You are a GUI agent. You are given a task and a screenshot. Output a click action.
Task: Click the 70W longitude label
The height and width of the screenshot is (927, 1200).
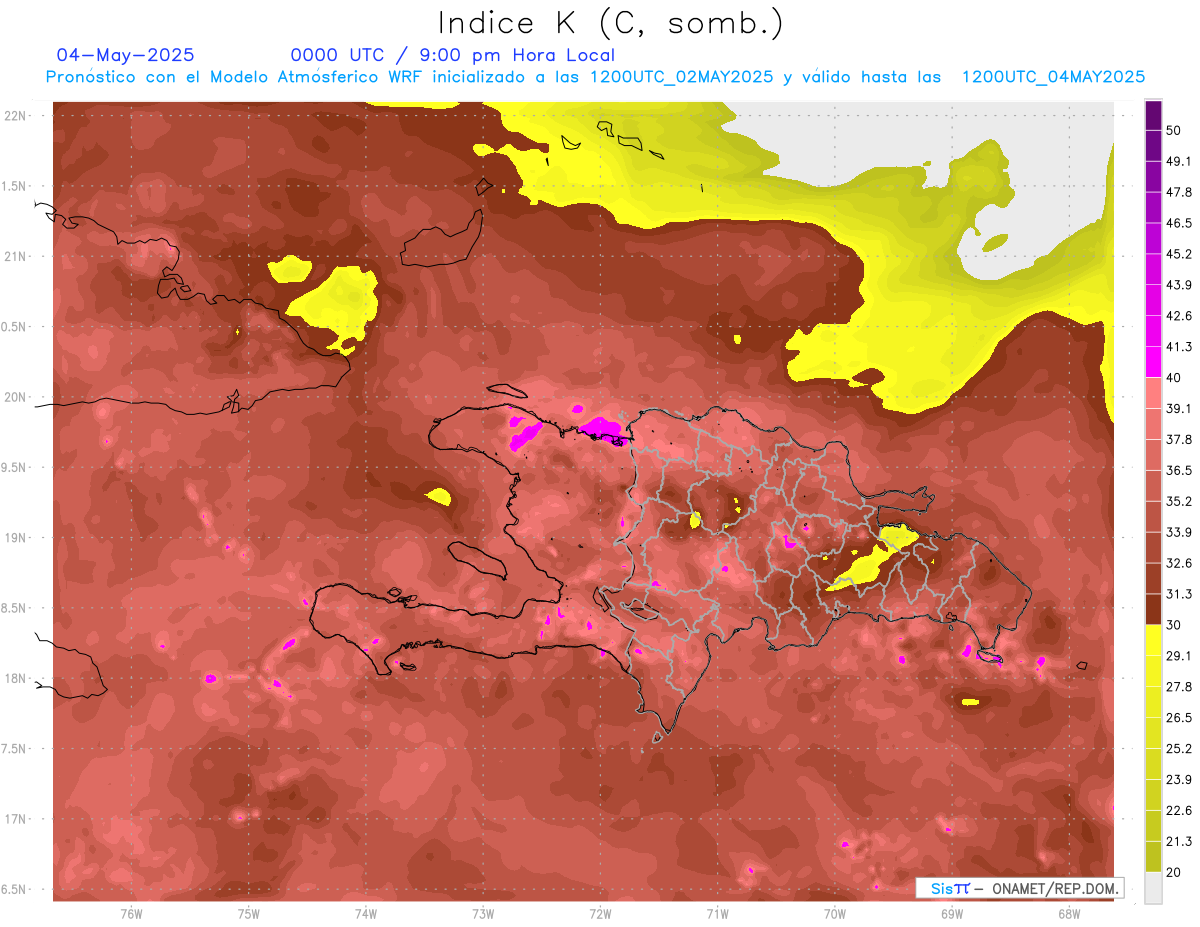pos(835,913)
